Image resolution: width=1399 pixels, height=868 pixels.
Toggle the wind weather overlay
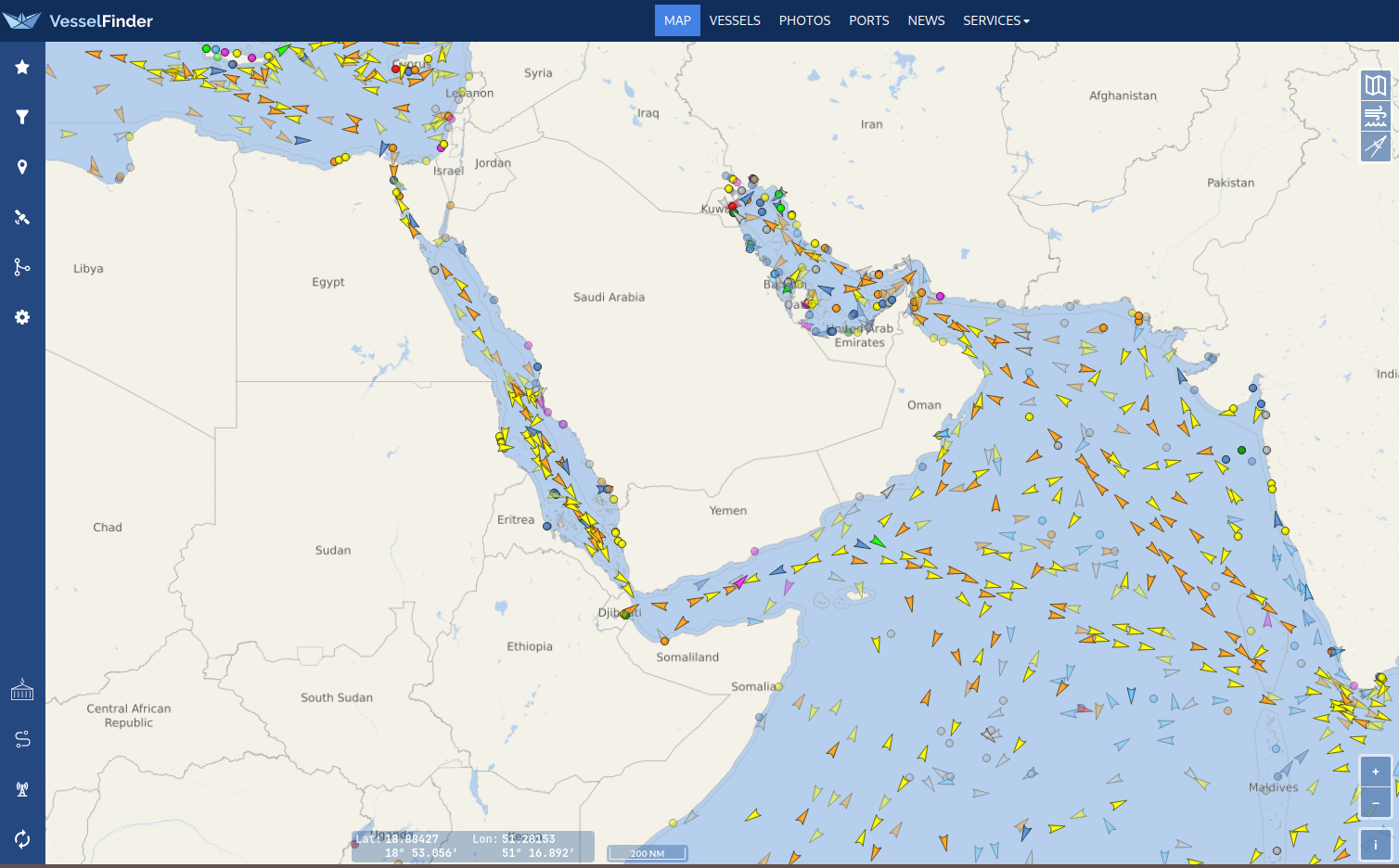(1375, 116)
